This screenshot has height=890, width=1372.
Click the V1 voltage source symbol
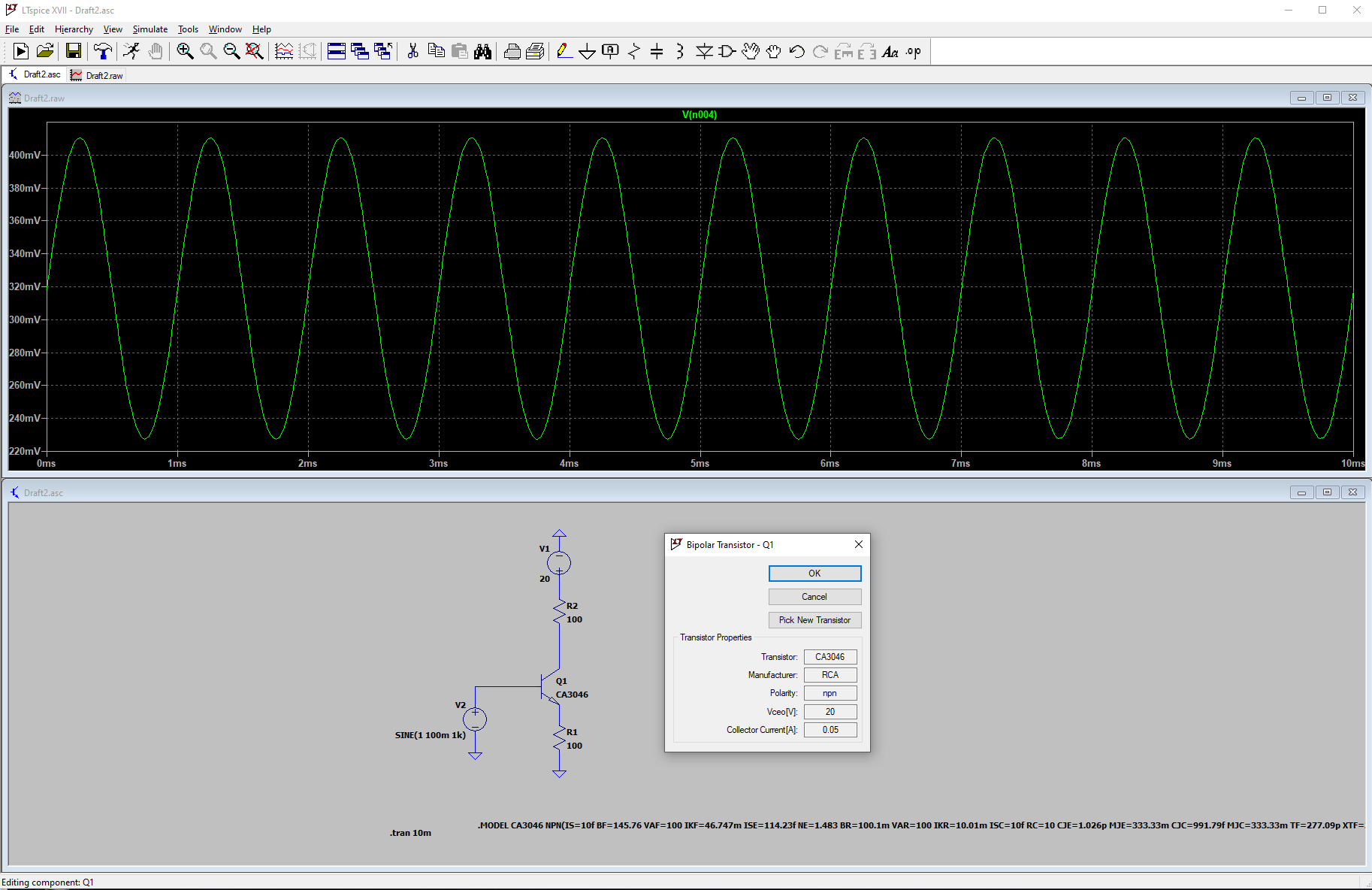pyautogui.click(x=559, y=563)
